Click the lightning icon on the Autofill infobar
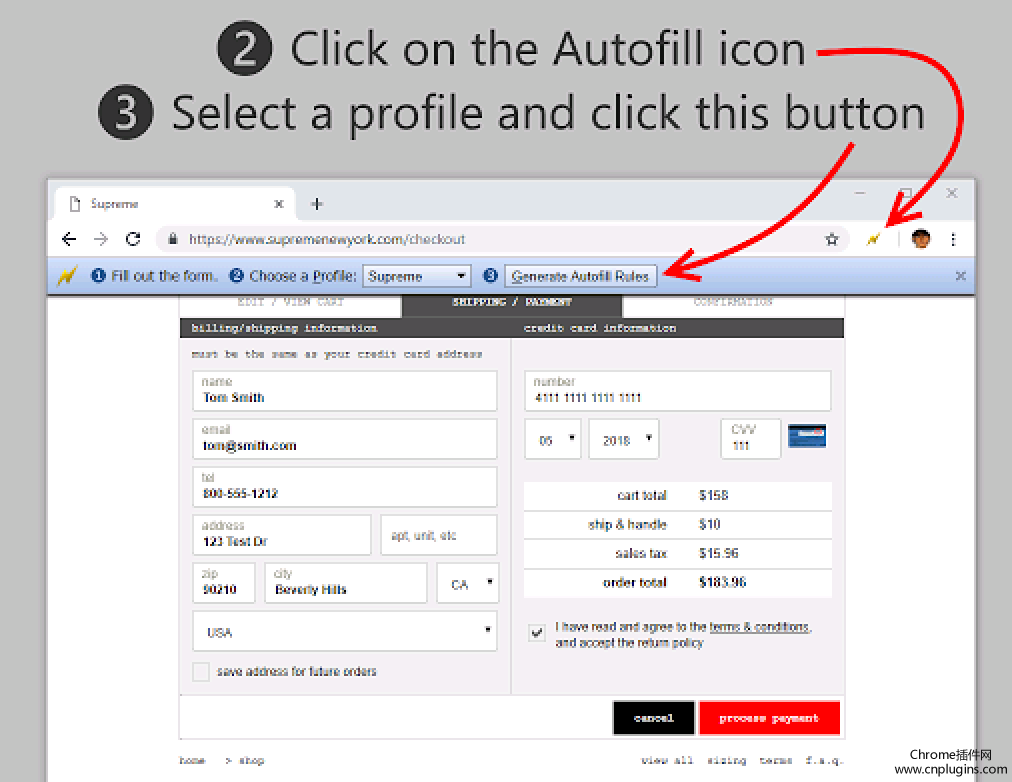 tap(67, 276)
